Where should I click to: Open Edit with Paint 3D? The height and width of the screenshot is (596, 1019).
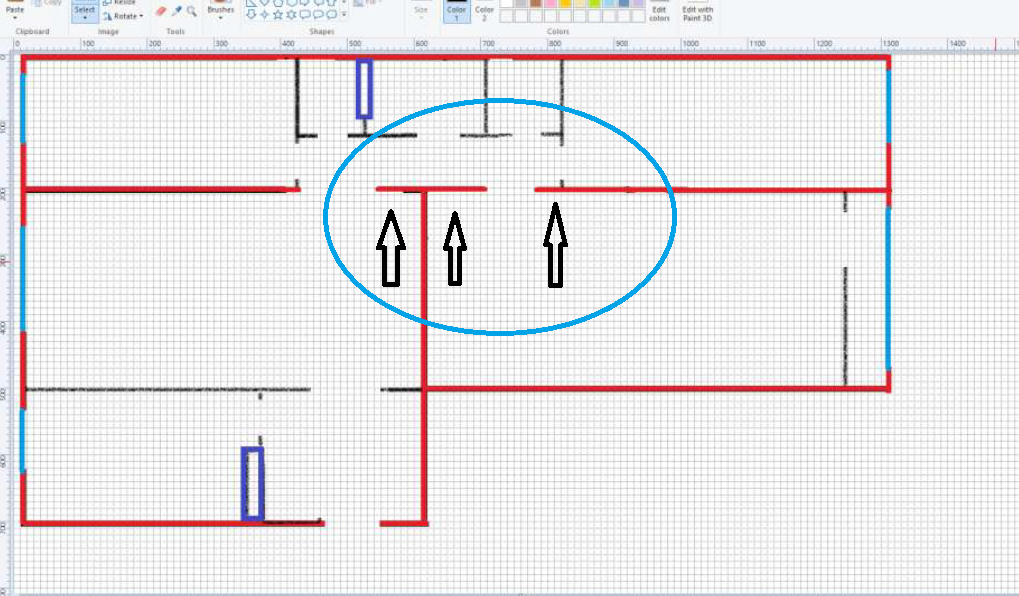[x=697, y=13]
